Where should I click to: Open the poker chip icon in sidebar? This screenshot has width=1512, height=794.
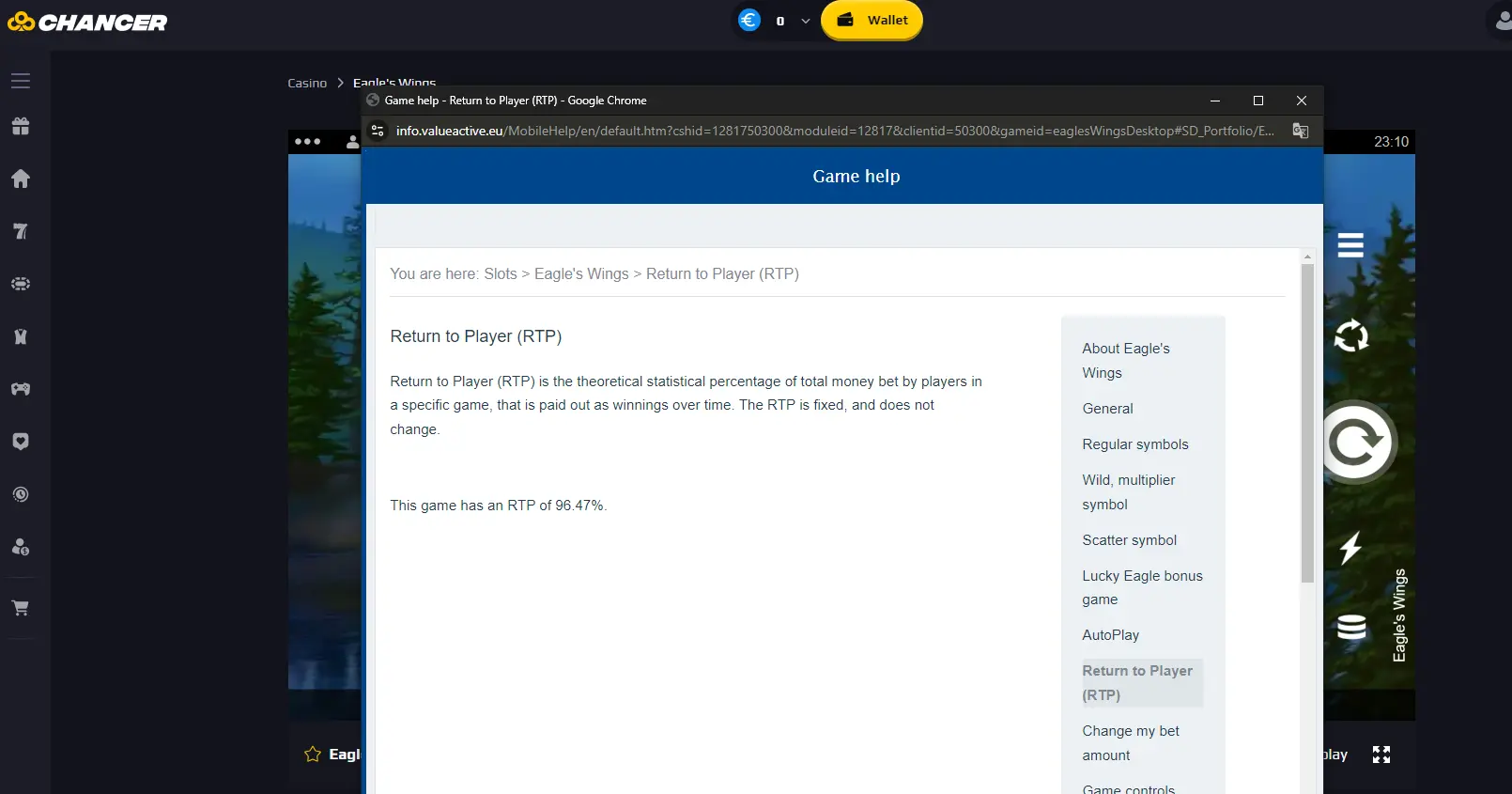point(21,284)
